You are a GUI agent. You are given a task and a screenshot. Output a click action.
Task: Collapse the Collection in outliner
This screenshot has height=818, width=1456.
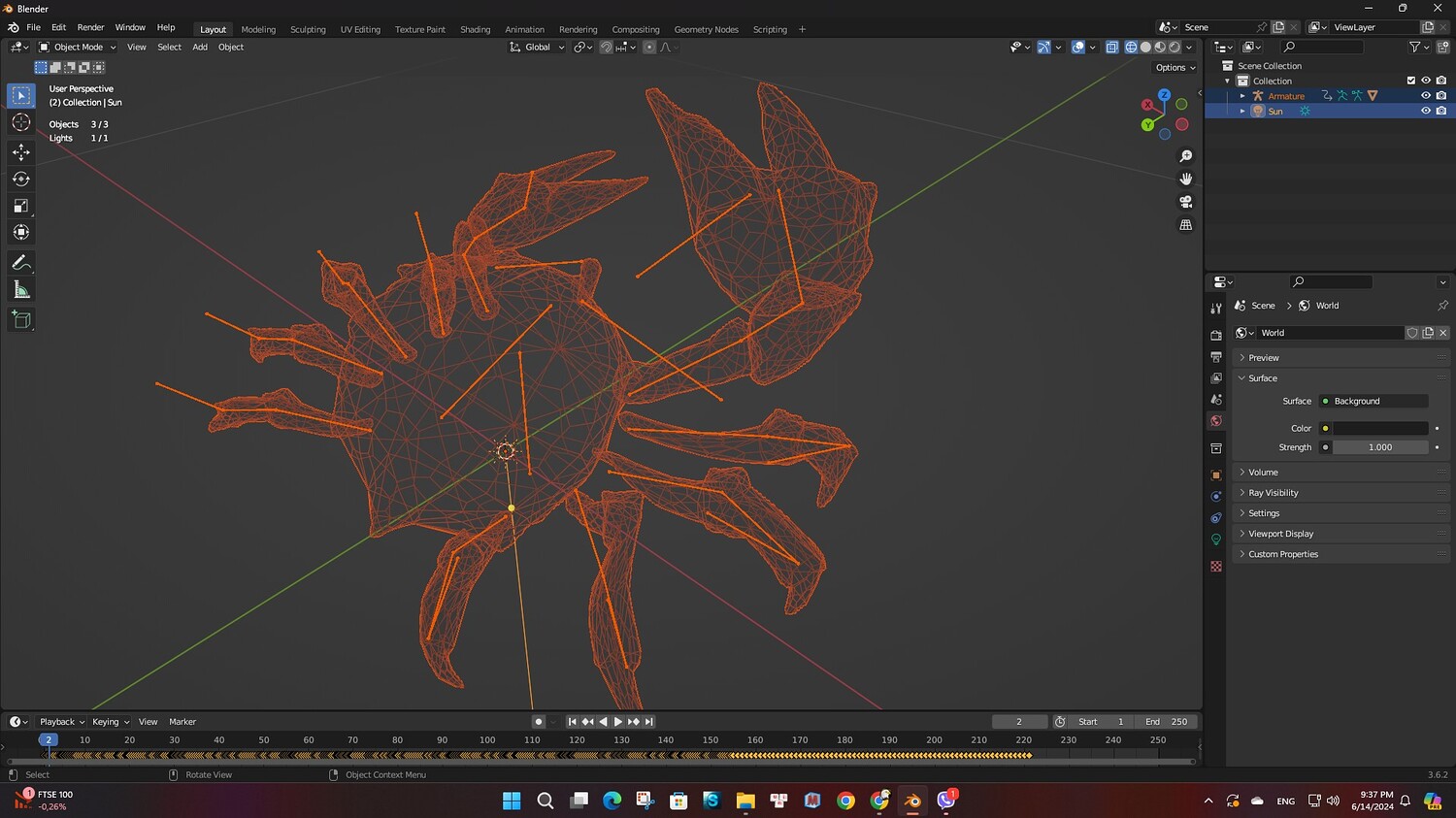click(1228, 81)
